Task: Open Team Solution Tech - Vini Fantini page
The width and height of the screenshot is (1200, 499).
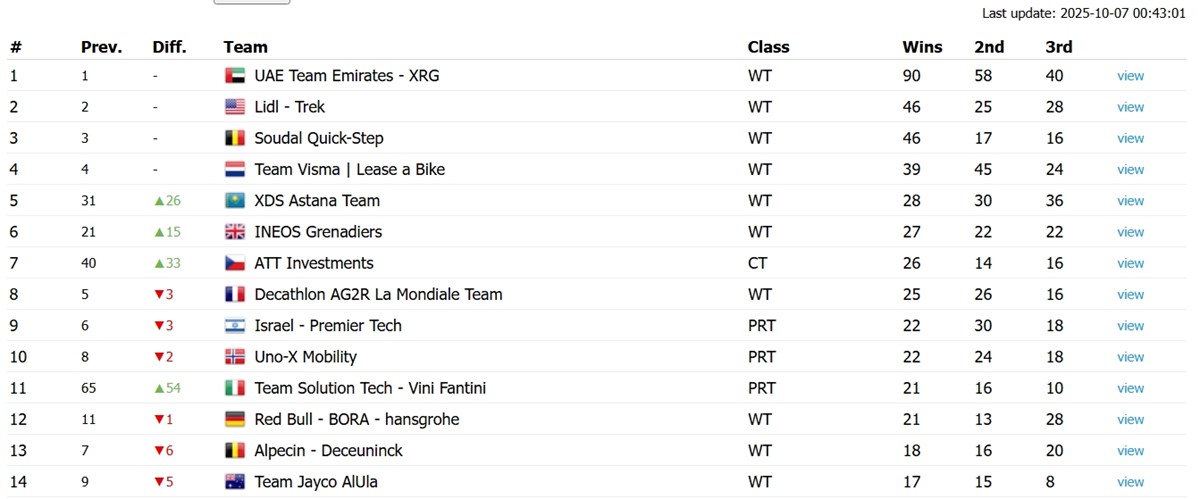Action: coord(370,388)
